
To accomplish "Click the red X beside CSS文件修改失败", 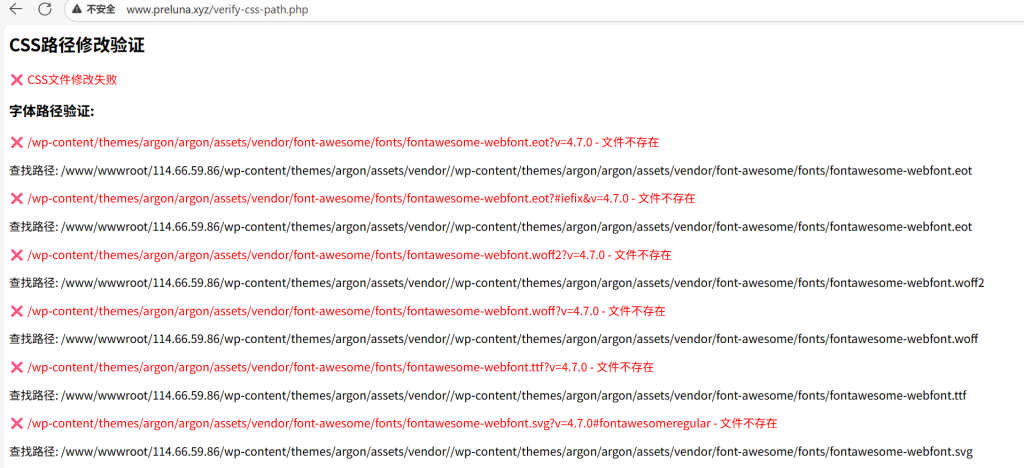I will pos(16,79).
